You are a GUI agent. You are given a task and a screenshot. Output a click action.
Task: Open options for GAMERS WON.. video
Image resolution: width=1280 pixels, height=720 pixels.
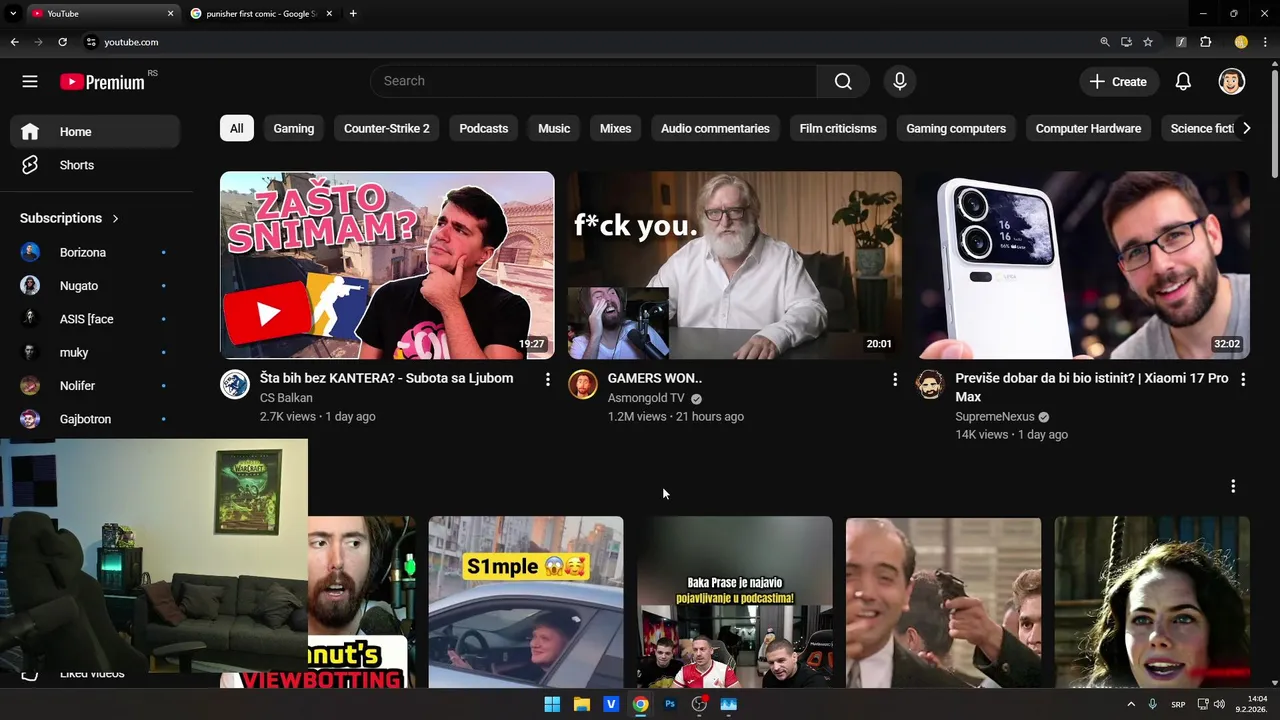[895, 379]
